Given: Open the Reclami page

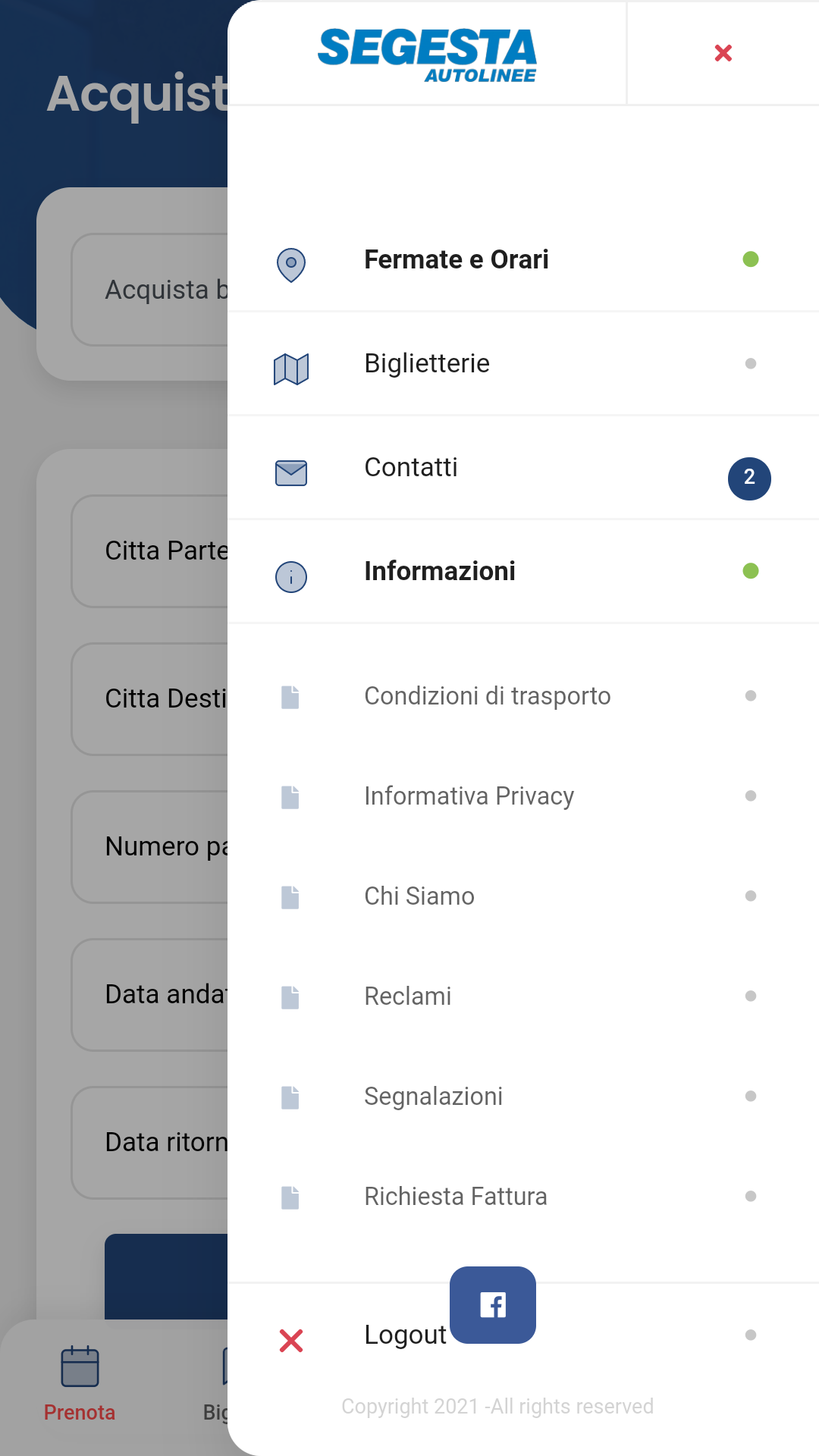Looking at the screenshot, I should 408,996.
